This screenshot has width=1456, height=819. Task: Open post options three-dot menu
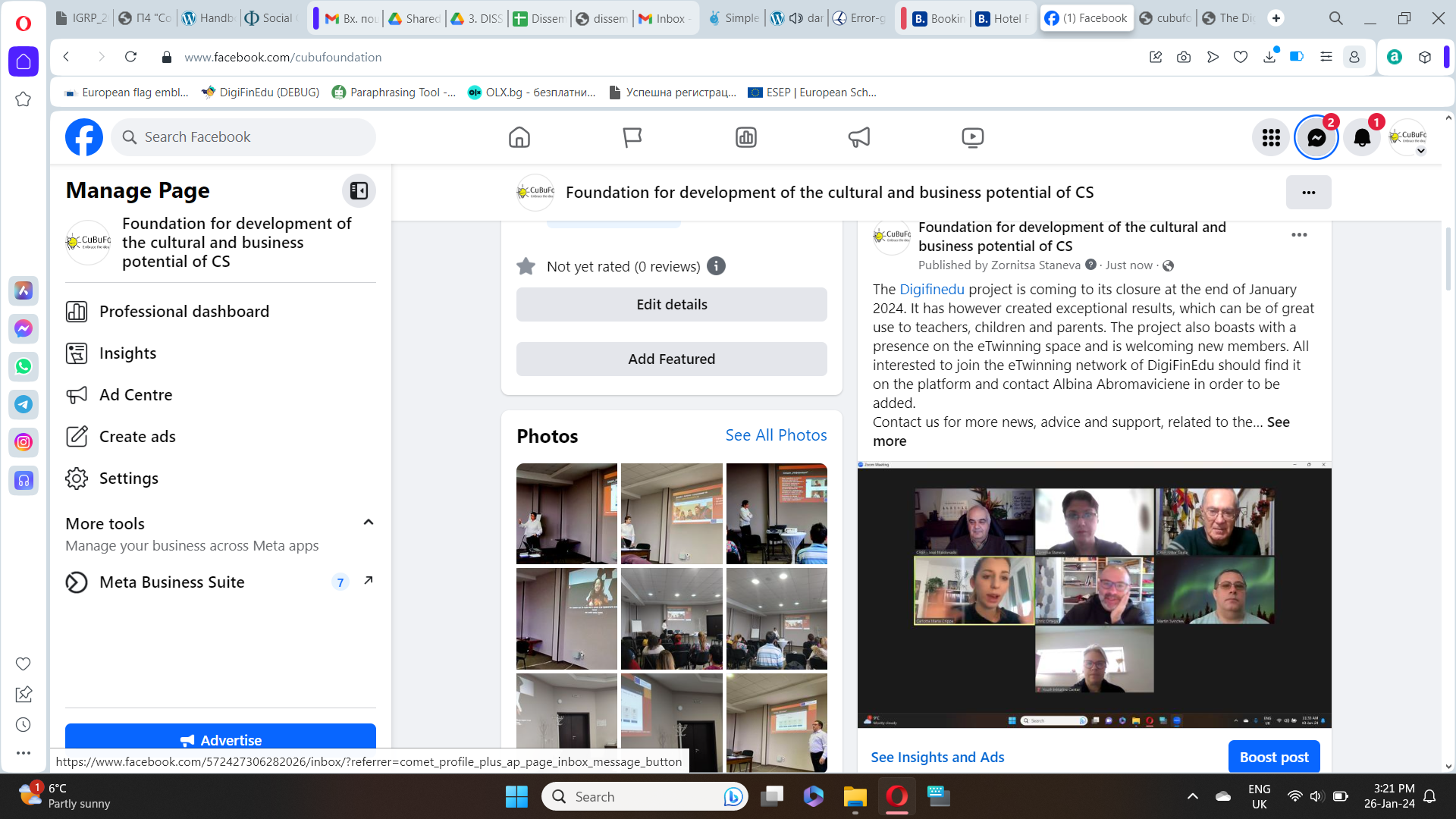(1299, 235)
